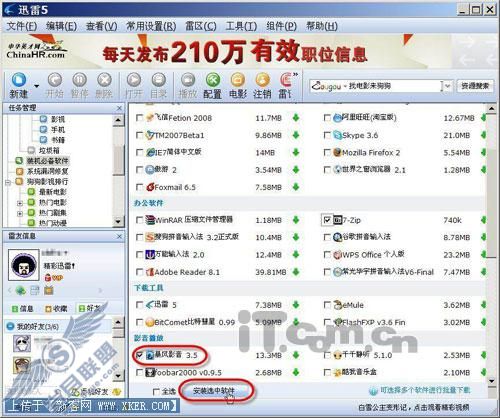Check the TM2007Beta1 checkbox
Image resolution: width=500 pixels, height=418 pixels.
tap(140, 135)
